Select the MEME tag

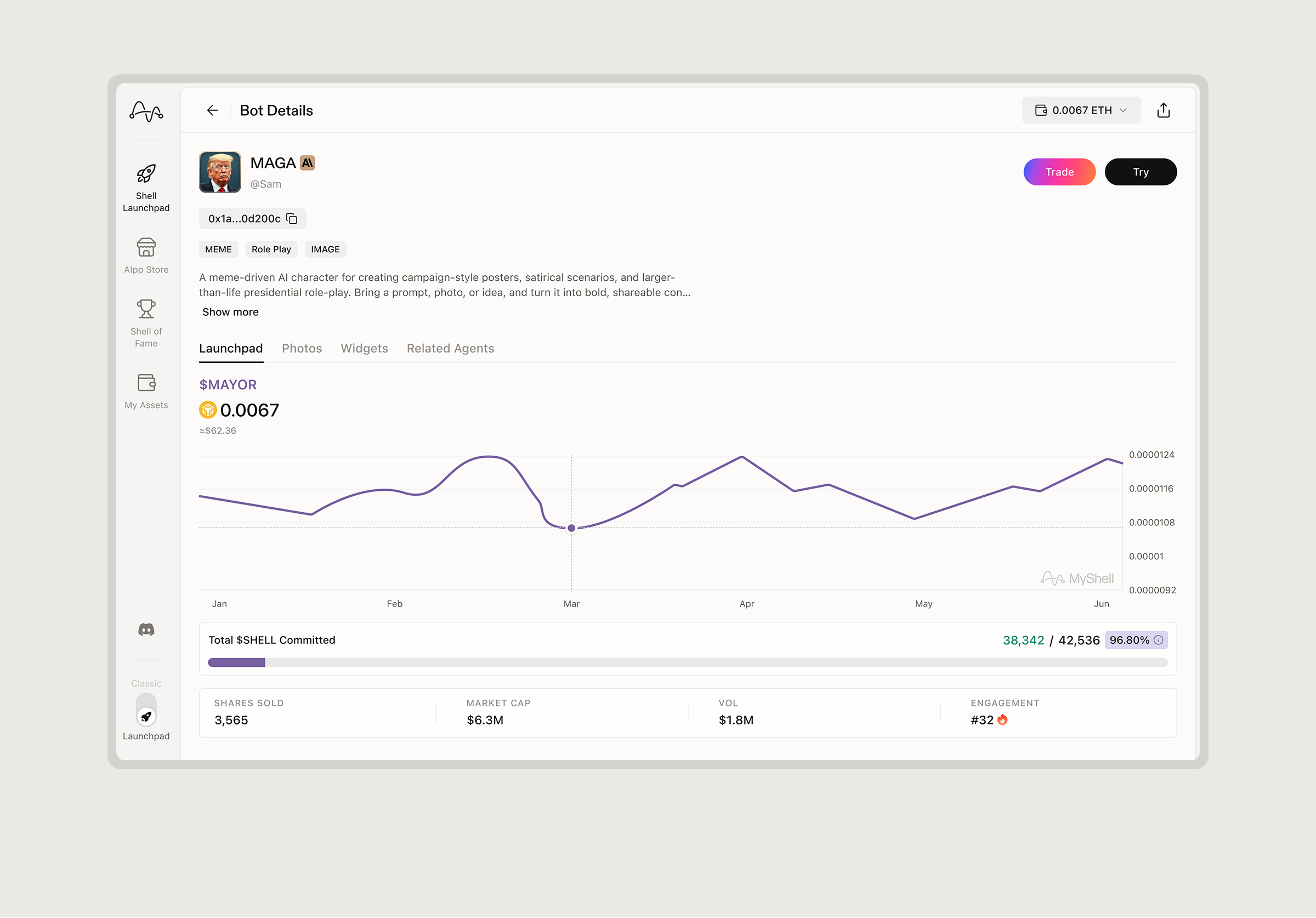click(x=218, y=250)
